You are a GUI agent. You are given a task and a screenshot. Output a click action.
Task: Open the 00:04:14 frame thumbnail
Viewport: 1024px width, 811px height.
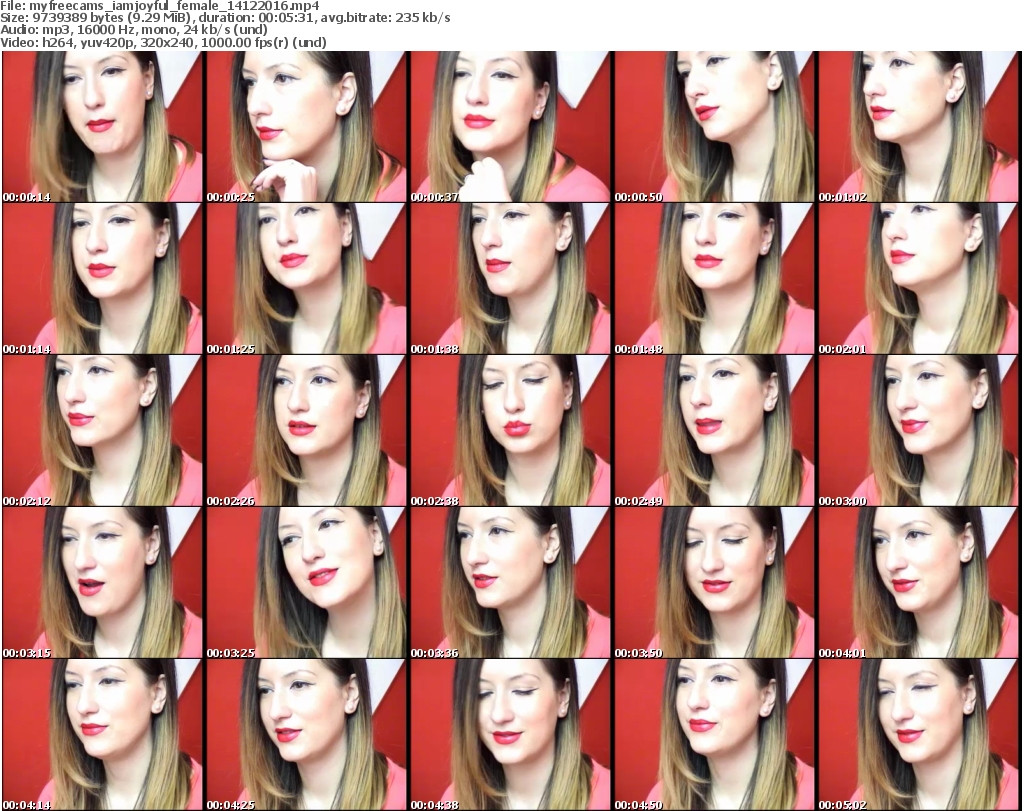pyautogui.click(x=102, y=734)
